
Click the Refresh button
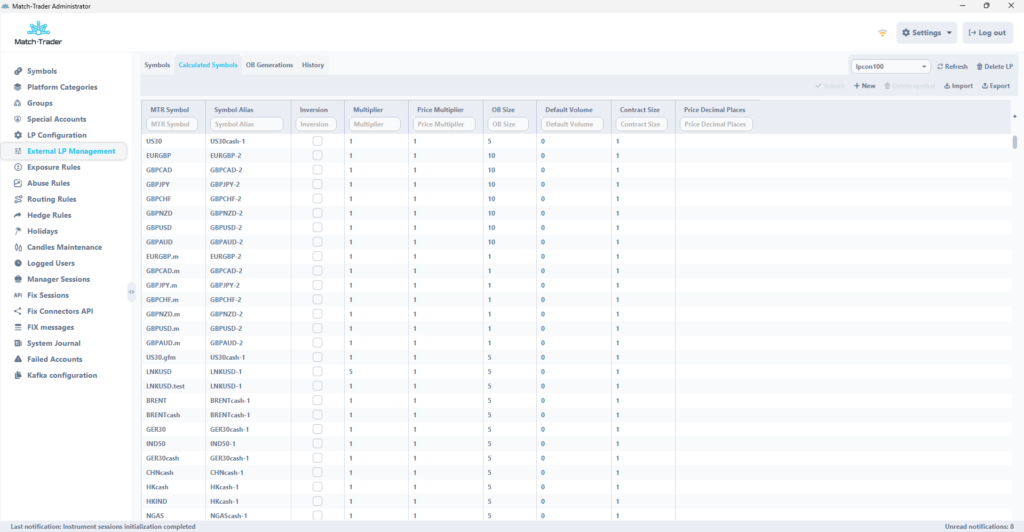click(952, 66)
